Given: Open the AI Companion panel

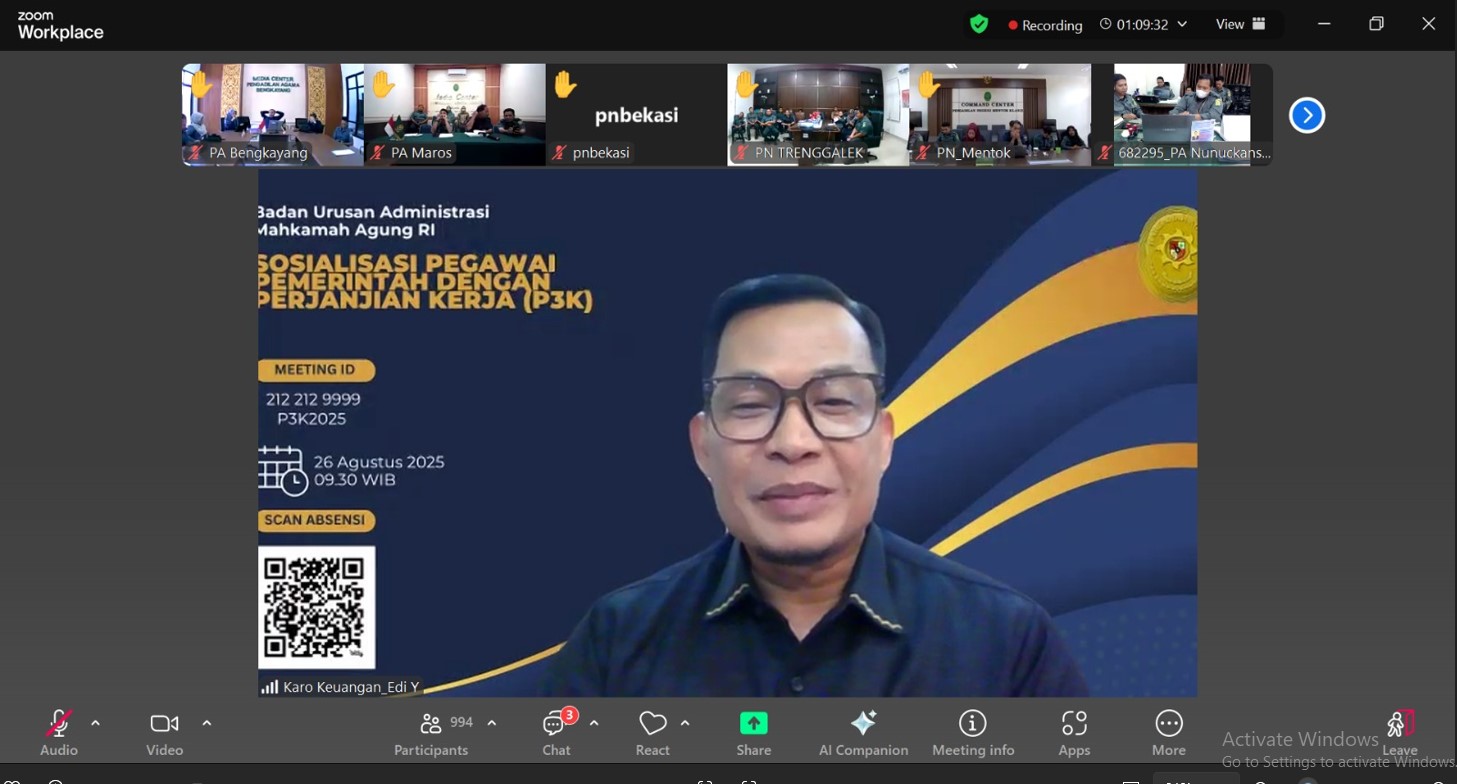Looking at the screenshot, I should pyautogui.click(x=863, y=733).
